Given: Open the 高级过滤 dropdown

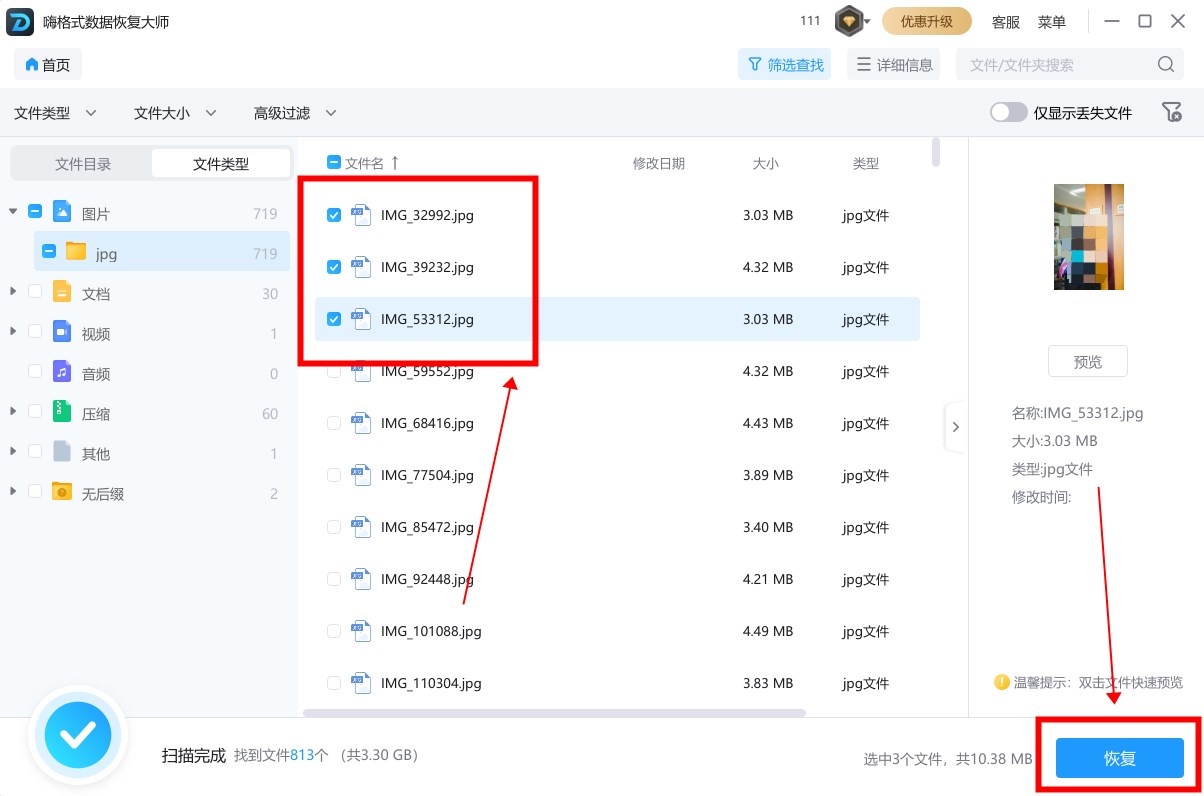Looking at the screenshot, I should coord(295,113).
